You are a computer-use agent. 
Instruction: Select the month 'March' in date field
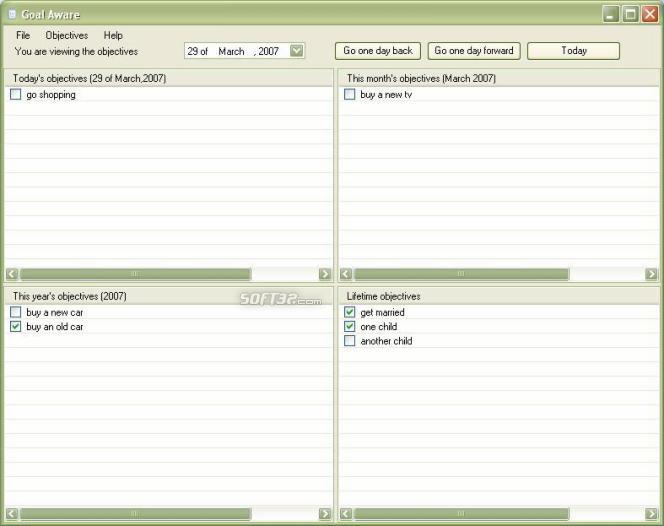pyautogui.click(x=231, y=51)
